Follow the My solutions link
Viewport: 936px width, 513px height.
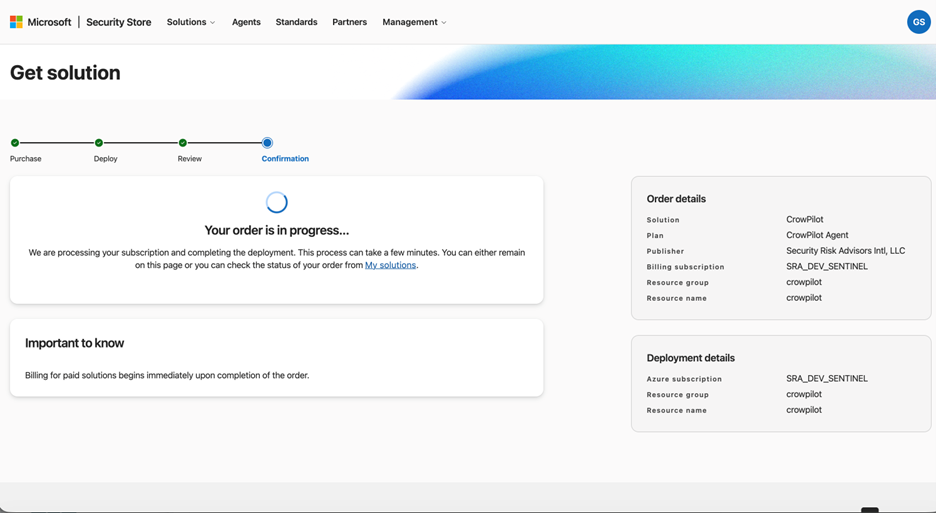(x=390, y=265)
